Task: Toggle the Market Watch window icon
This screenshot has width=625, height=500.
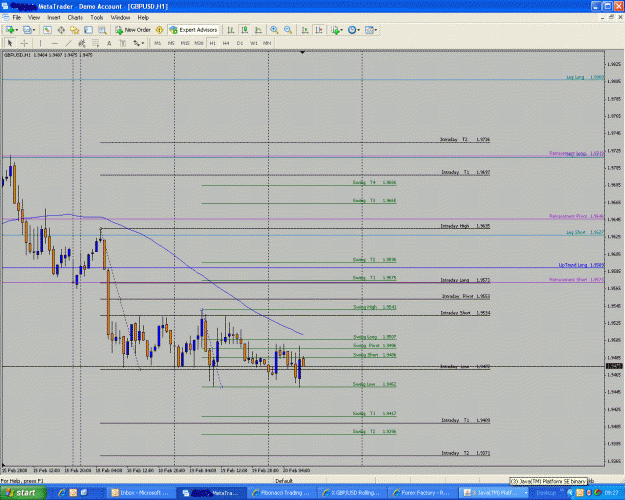Action: 47,30
